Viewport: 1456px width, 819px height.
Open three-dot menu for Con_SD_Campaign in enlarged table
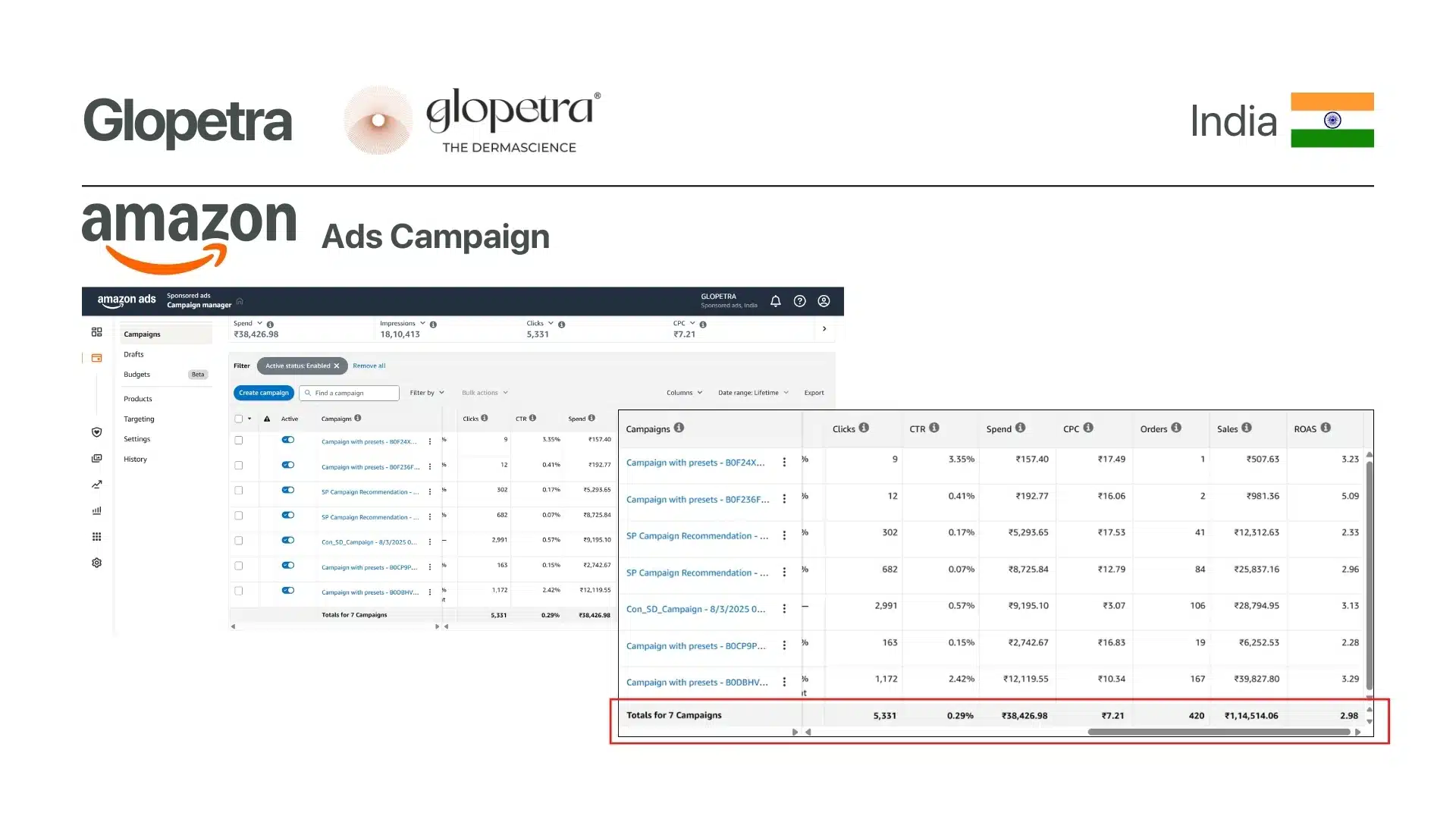pos(784,609)
